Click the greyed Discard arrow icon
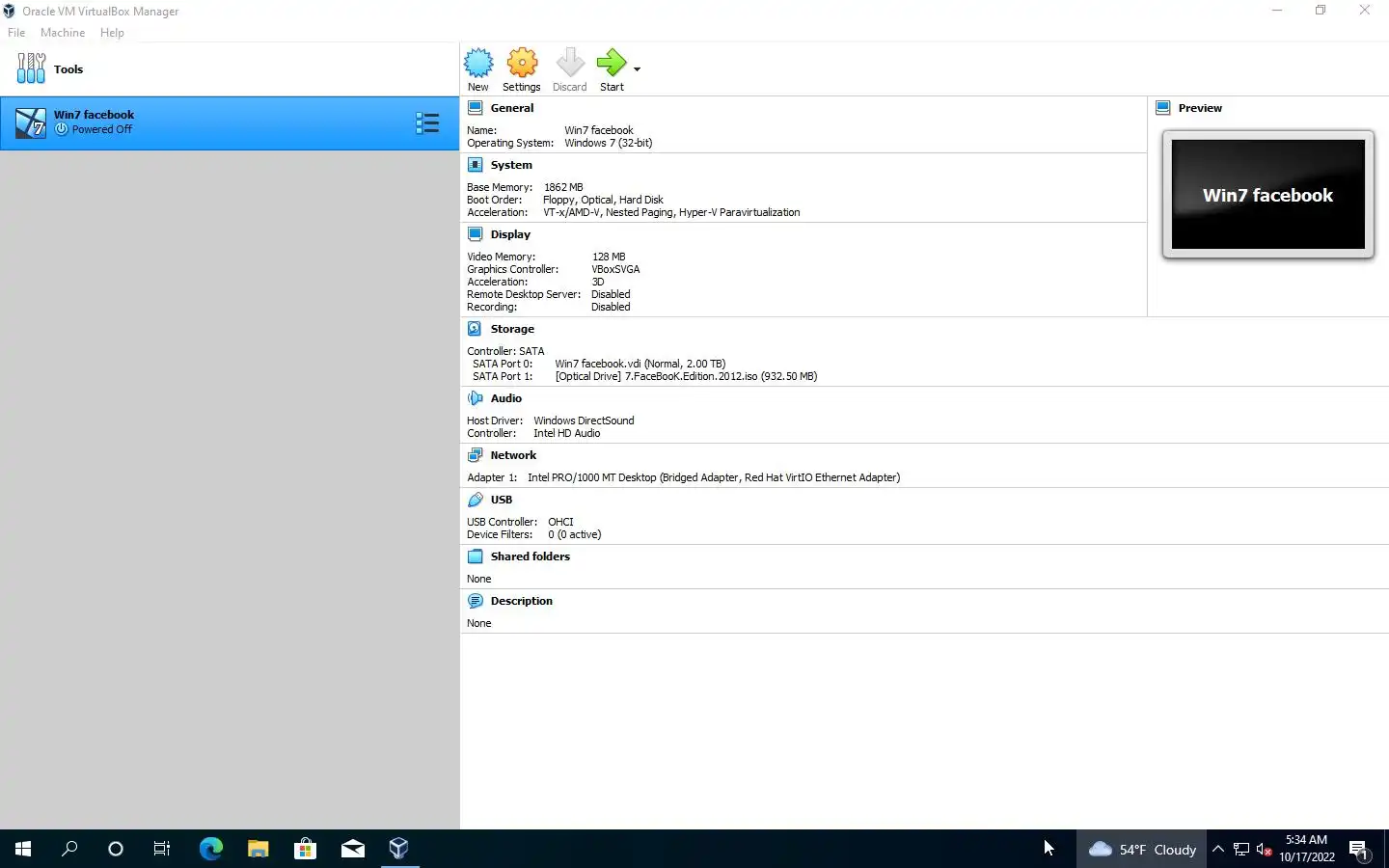Viewport: 1389px width, 868px height. [x=569, y=64]
